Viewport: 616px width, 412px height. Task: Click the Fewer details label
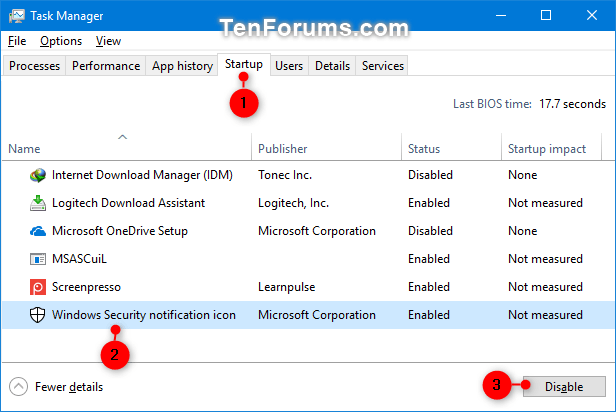click(69, 387)
